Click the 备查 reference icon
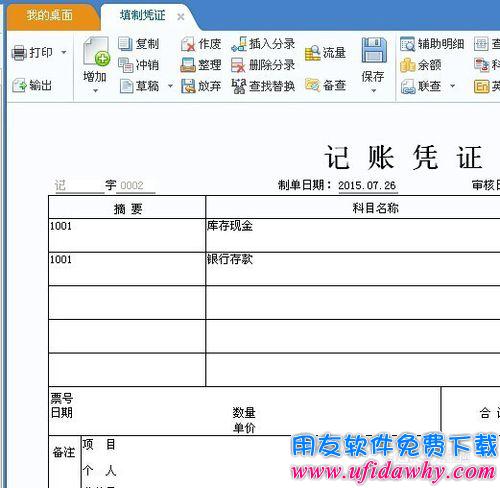Viewport: 500px width, 488px height. pos(312,85)
